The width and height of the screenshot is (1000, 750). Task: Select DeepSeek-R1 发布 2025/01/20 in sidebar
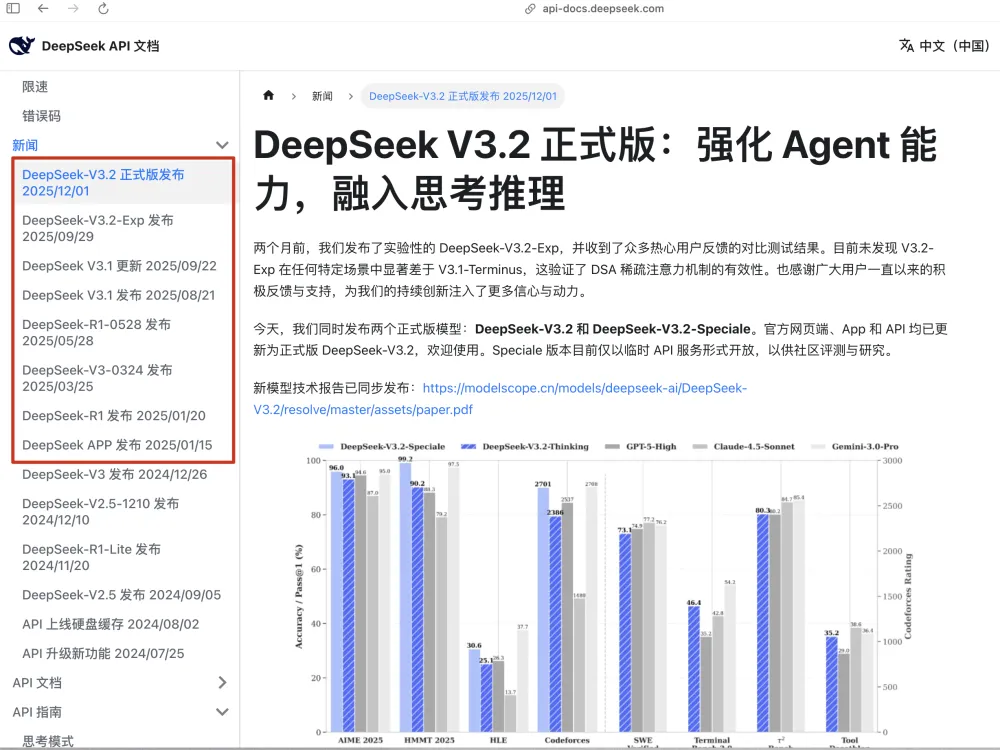pos(113,416)
